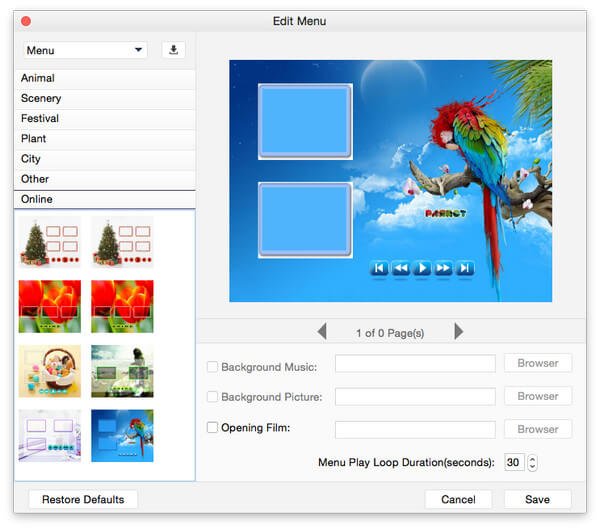
Task: Choose the parrot menu template
Action: point(122,436)
